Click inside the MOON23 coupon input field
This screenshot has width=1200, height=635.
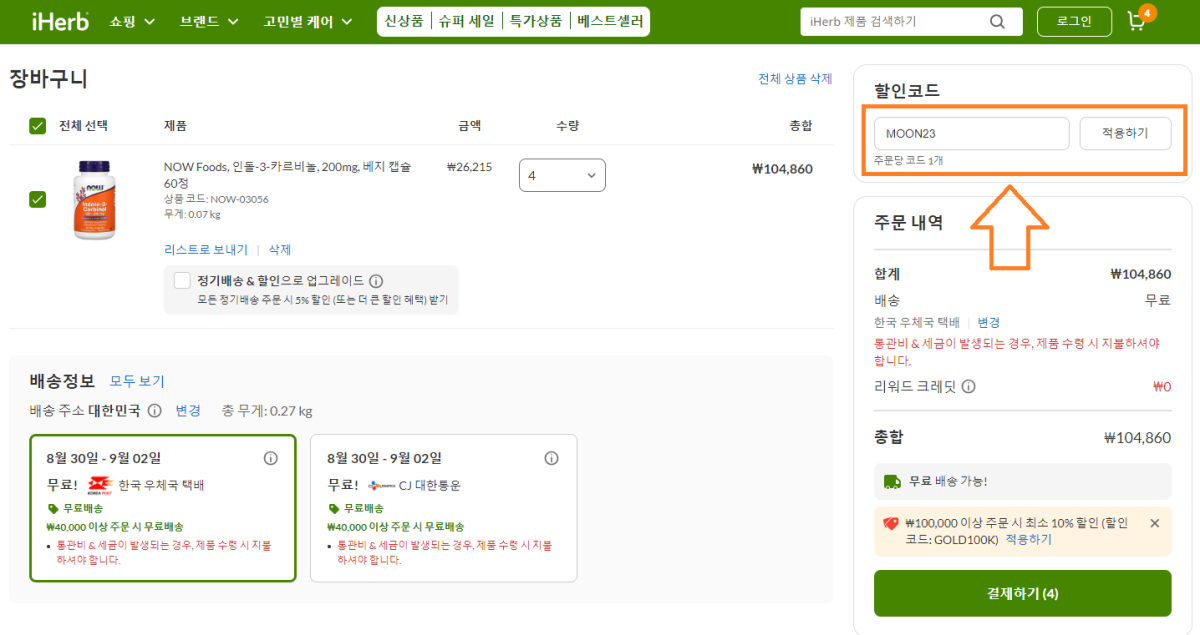[970, 132]
